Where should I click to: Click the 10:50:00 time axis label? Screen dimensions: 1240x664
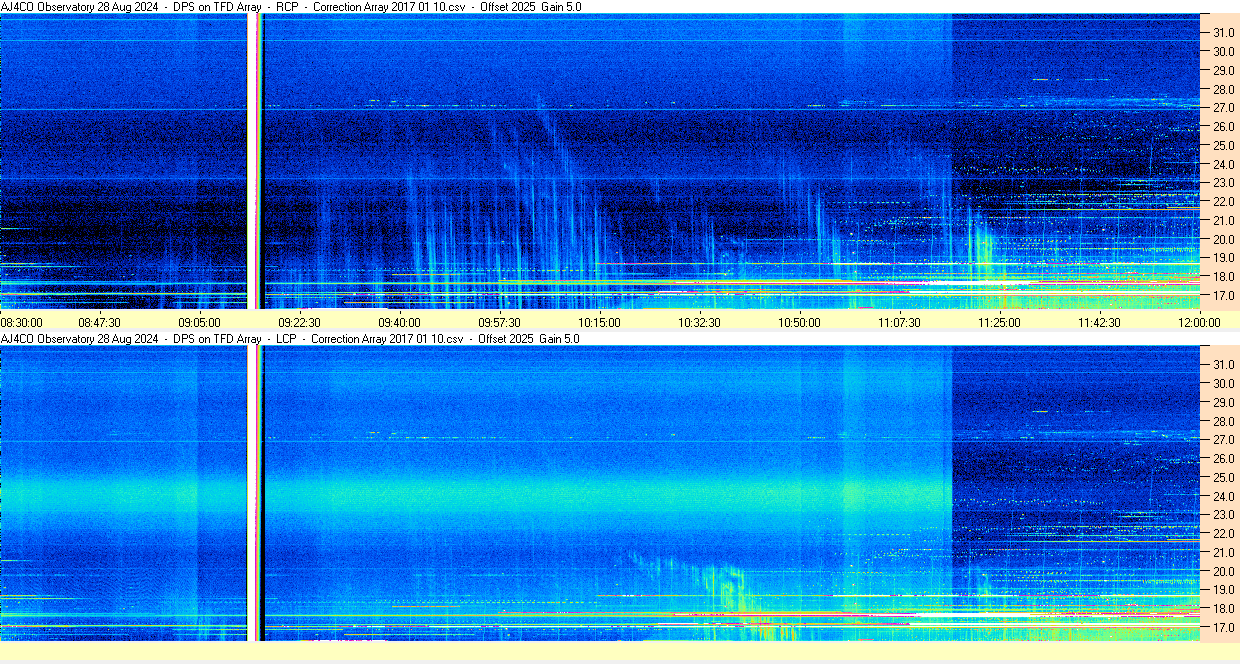point(800,323)
